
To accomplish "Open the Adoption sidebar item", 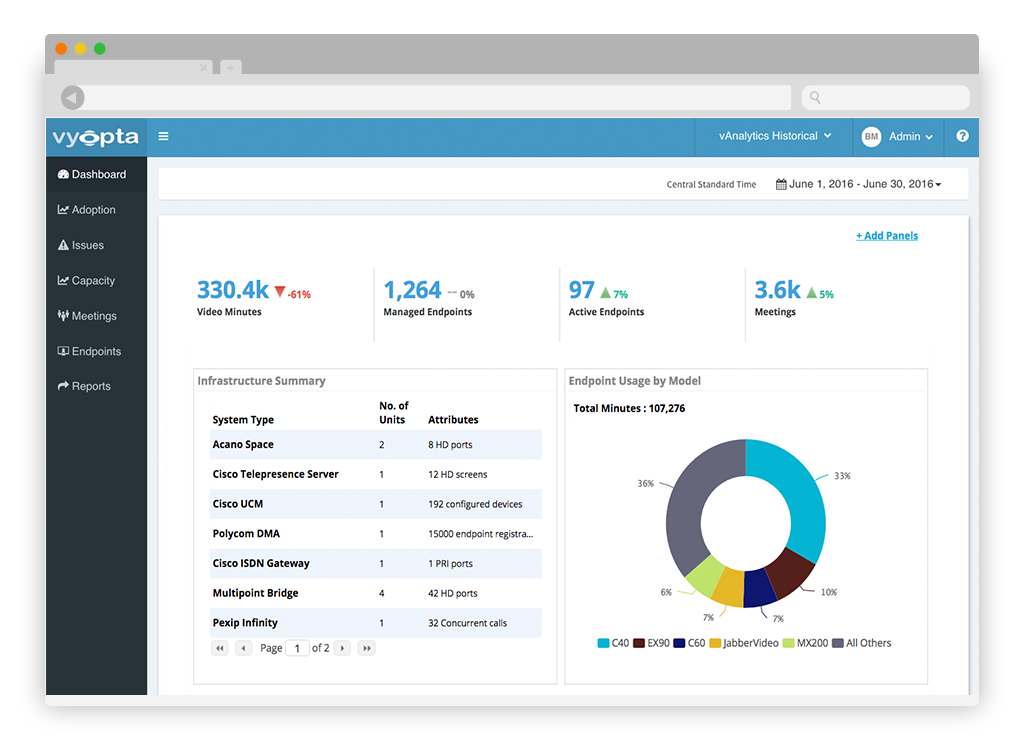I will tap(97, 210).
